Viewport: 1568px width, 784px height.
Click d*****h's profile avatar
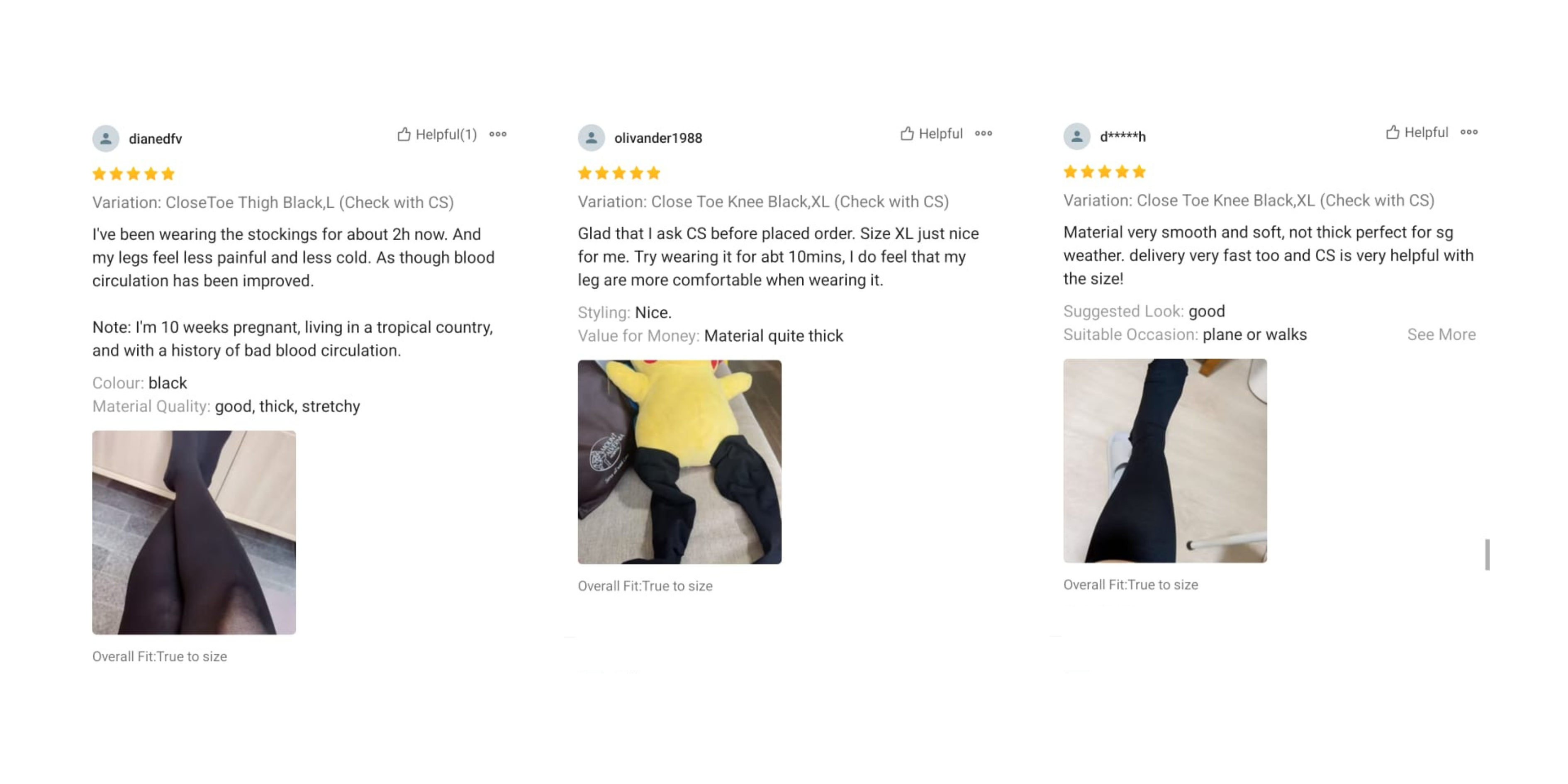click(1077, 136)
